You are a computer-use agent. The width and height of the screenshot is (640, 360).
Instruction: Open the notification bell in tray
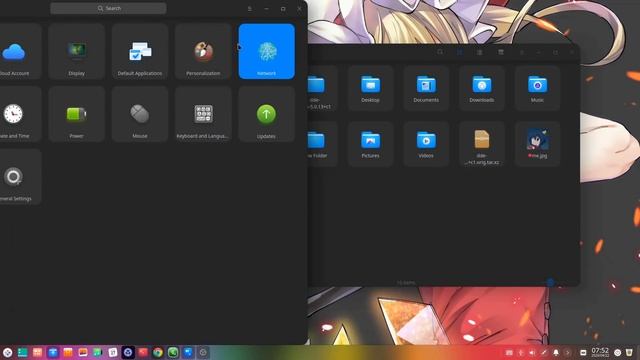(556, 353)
